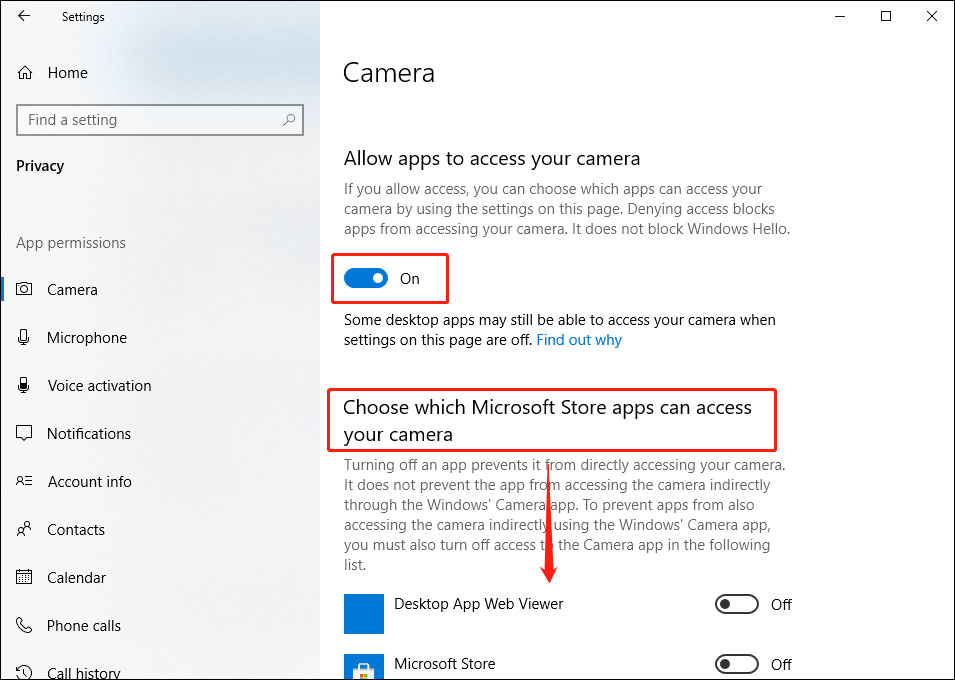This screenshot has width=955, height=680.
Task: Select the Notifications permission icon
Action: coord(22,433)
